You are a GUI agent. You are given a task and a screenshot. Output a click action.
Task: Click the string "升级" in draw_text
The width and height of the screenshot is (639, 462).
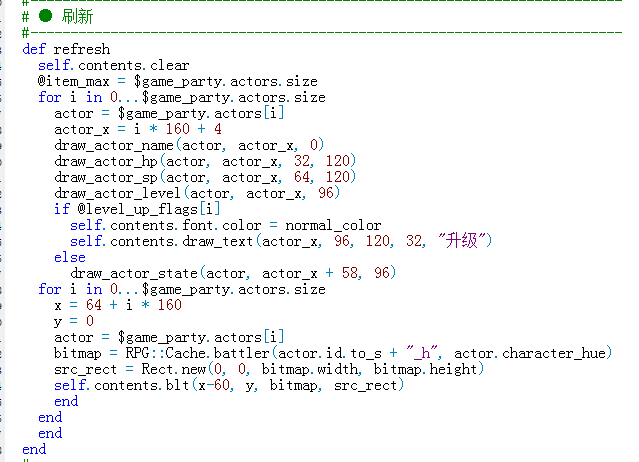[461, 241]
